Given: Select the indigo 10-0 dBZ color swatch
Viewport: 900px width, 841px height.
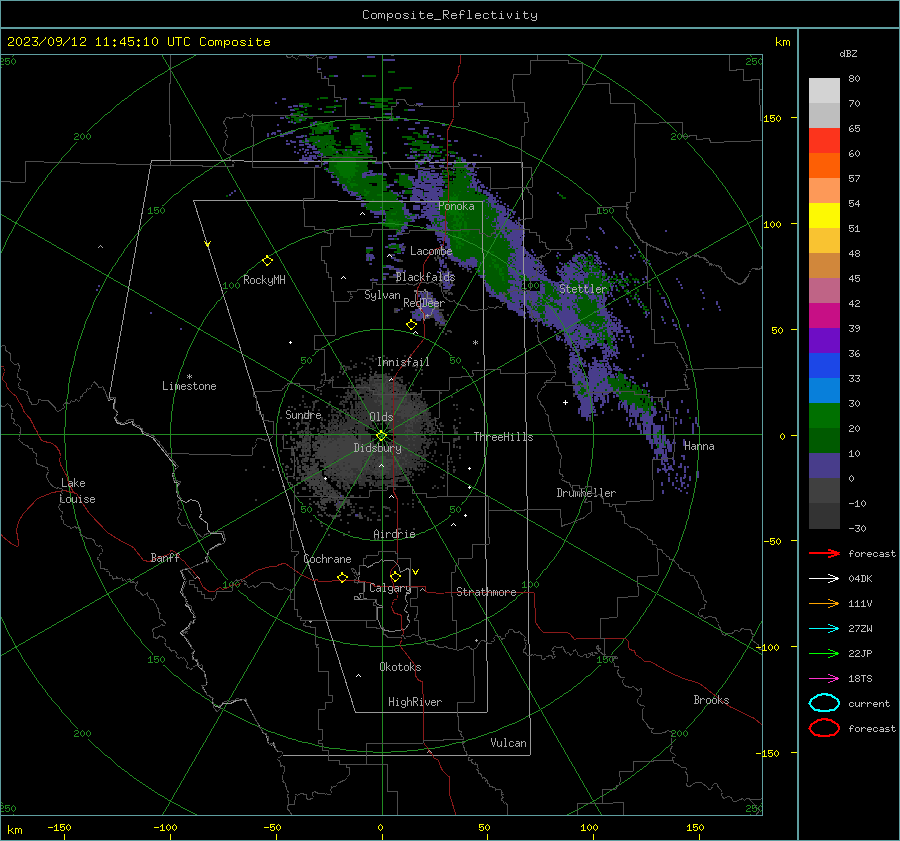Looking at the screenshot, I should point(824,466).
